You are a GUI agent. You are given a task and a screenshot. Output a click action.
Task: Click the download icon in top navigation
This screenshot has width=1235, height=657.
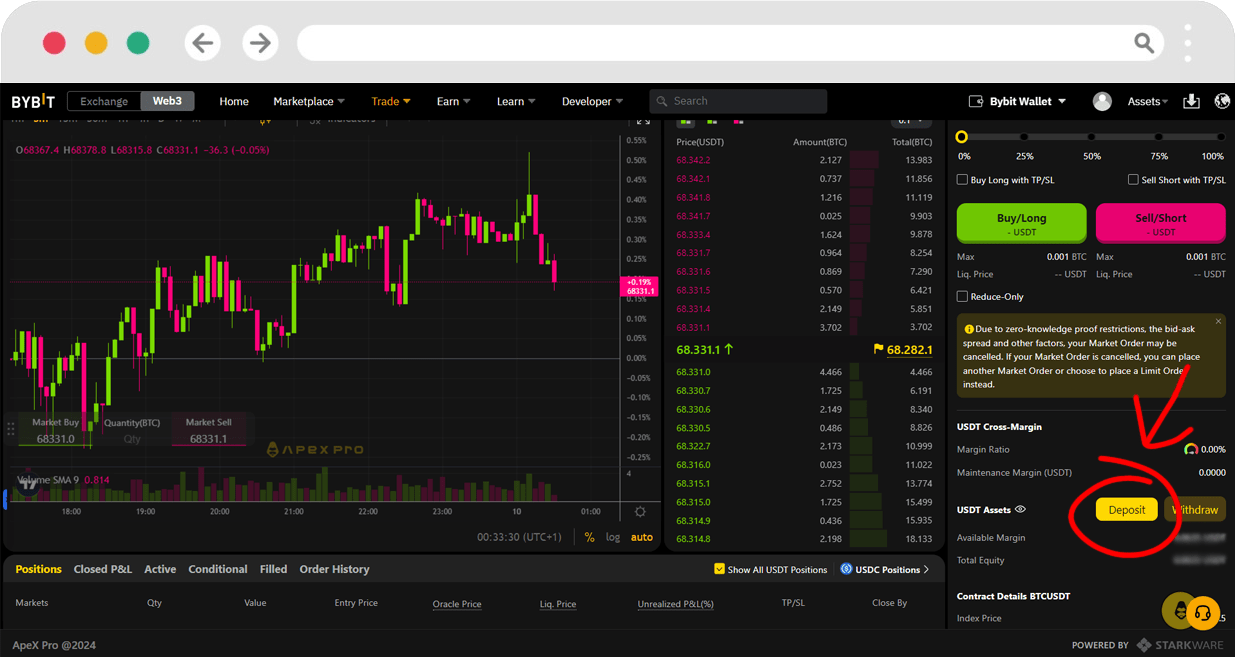(1191, 101)
